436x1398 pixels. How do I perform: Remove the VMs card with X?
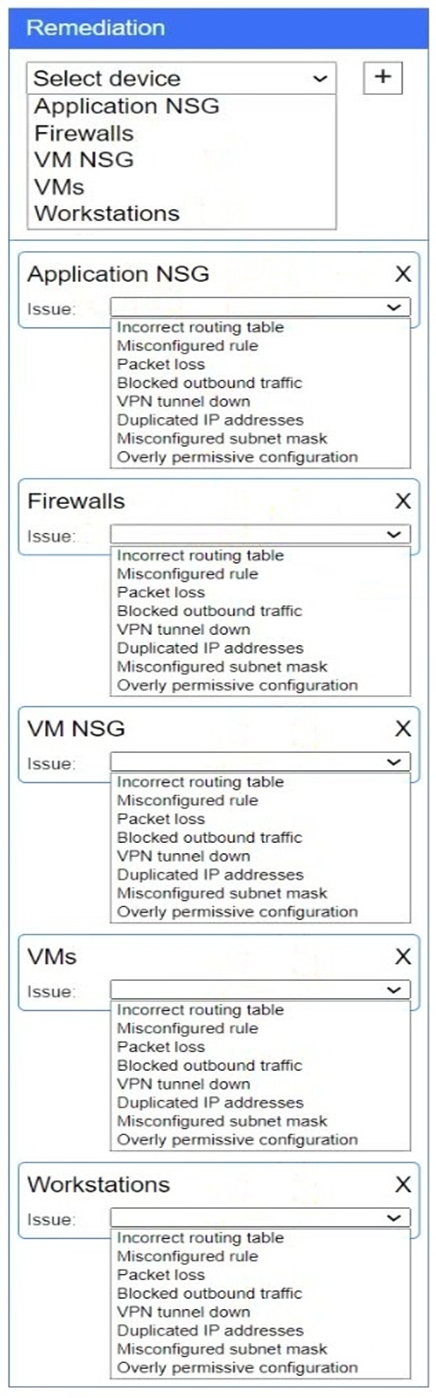[402, 957]
